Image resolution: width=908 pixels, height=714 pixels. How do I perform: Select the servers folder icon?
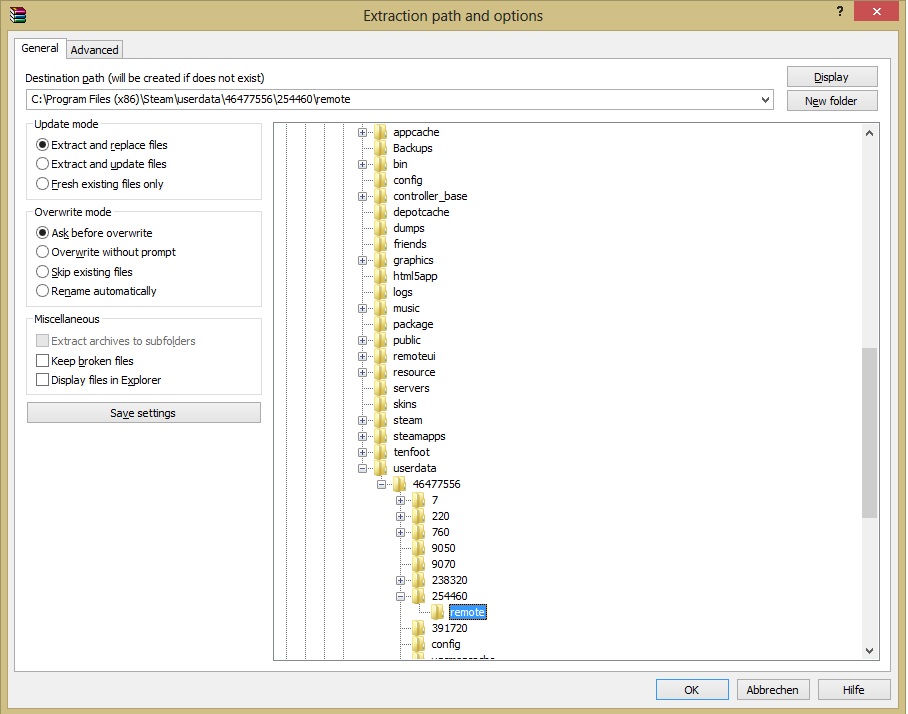tap(380, 389)
